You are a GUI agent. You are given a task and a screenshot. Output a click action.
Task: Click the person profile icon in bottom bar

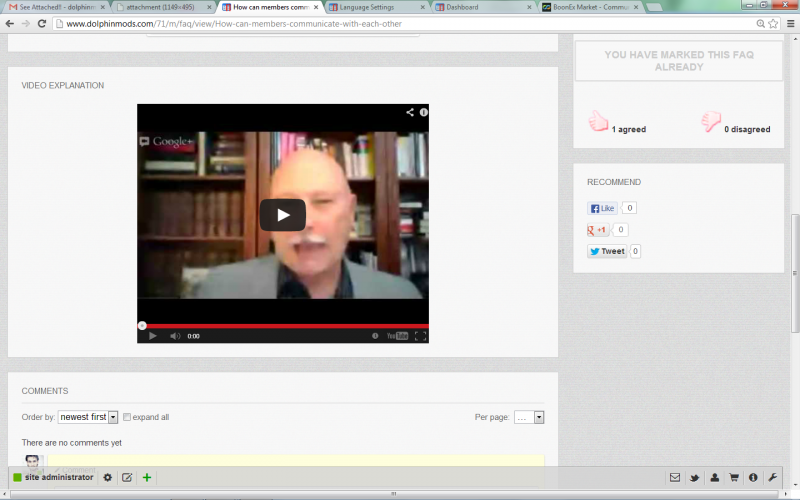coord(714,478)
